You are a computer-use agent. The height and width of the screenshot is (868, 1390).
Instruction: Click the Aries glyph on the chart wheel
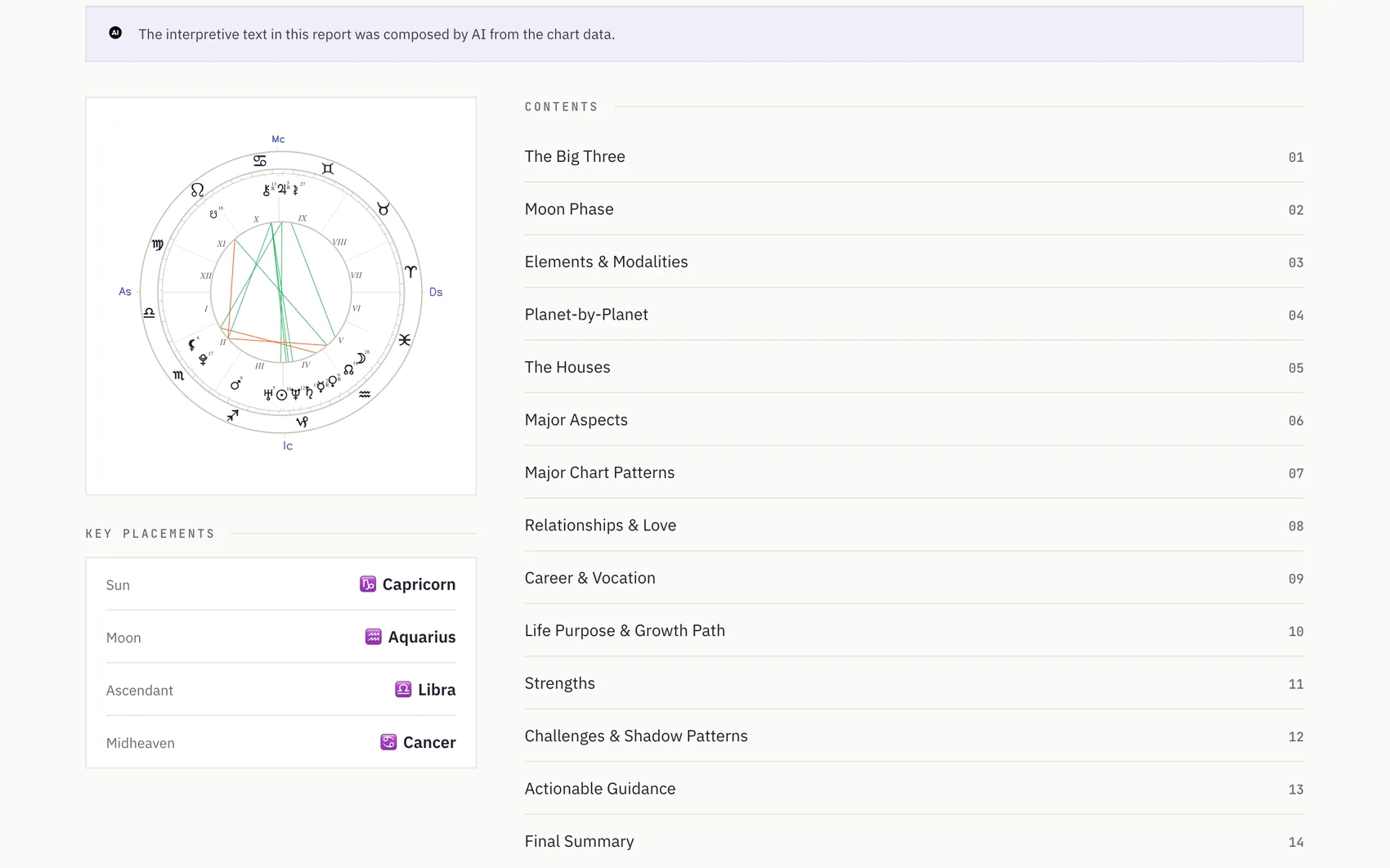(410, 271)
